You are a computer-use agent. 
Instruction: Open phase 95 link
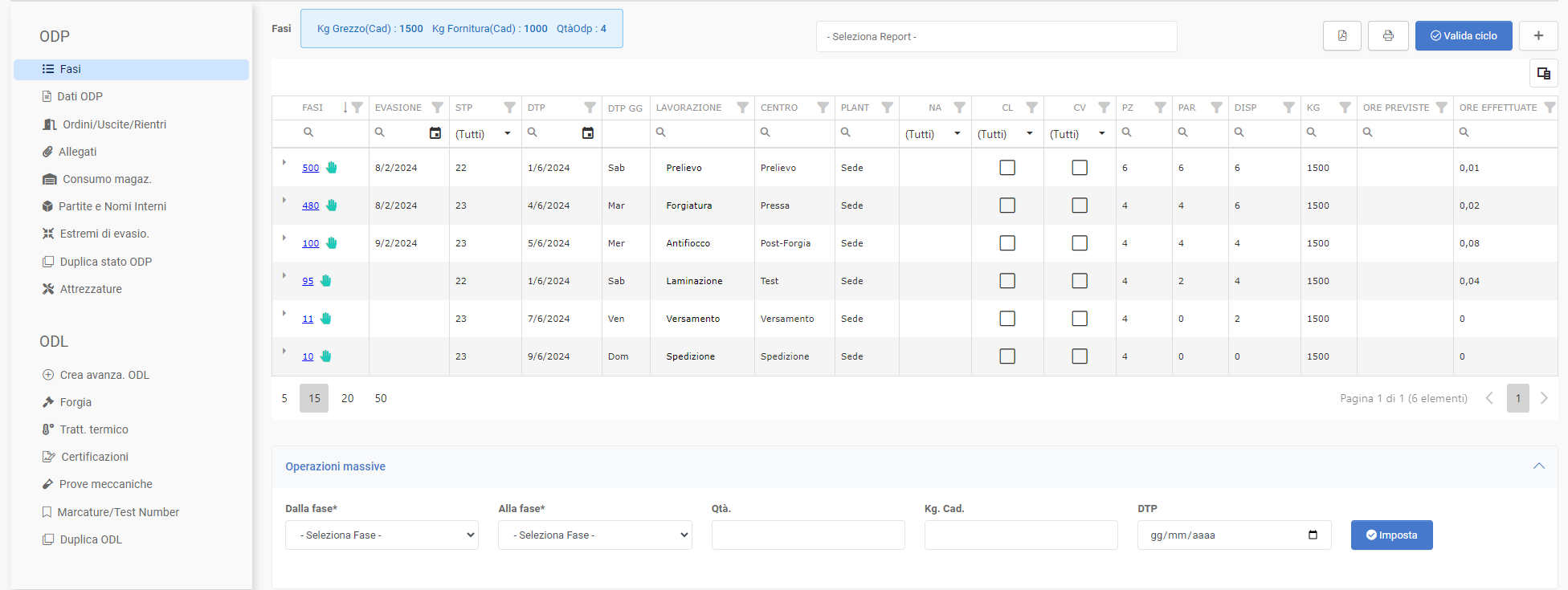pyautogui.click(x=308, y=281)
